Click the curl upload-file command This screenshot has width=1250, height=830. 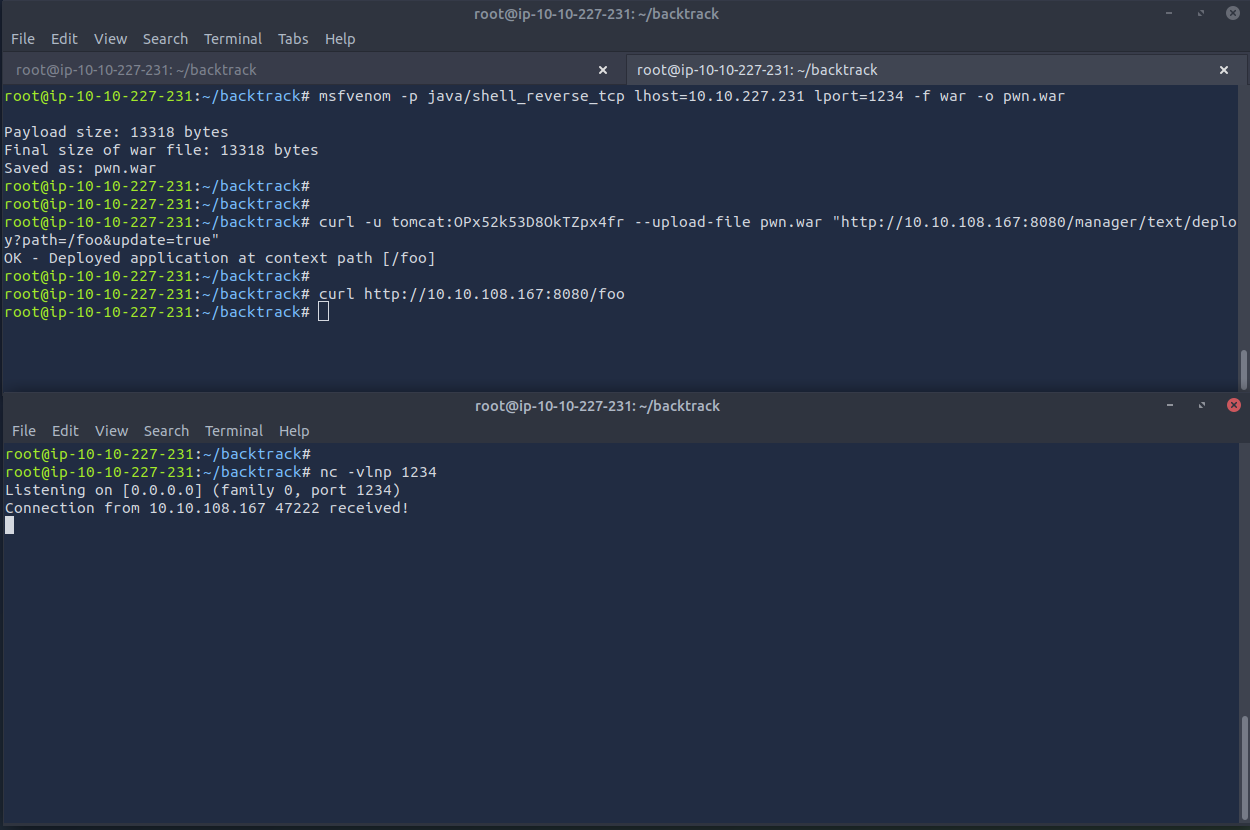[621, 231]
